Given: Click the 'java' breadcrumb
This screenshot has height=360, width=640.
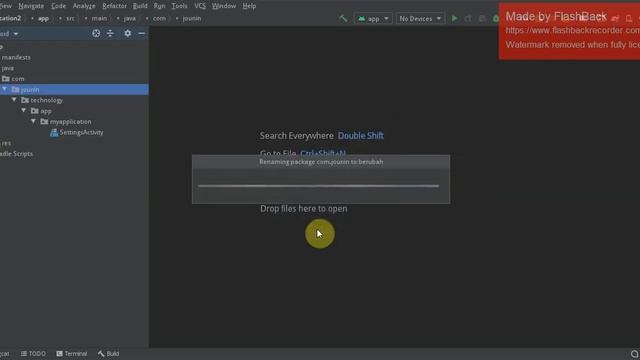Looking at the screenshot, I should click(130, 18).
